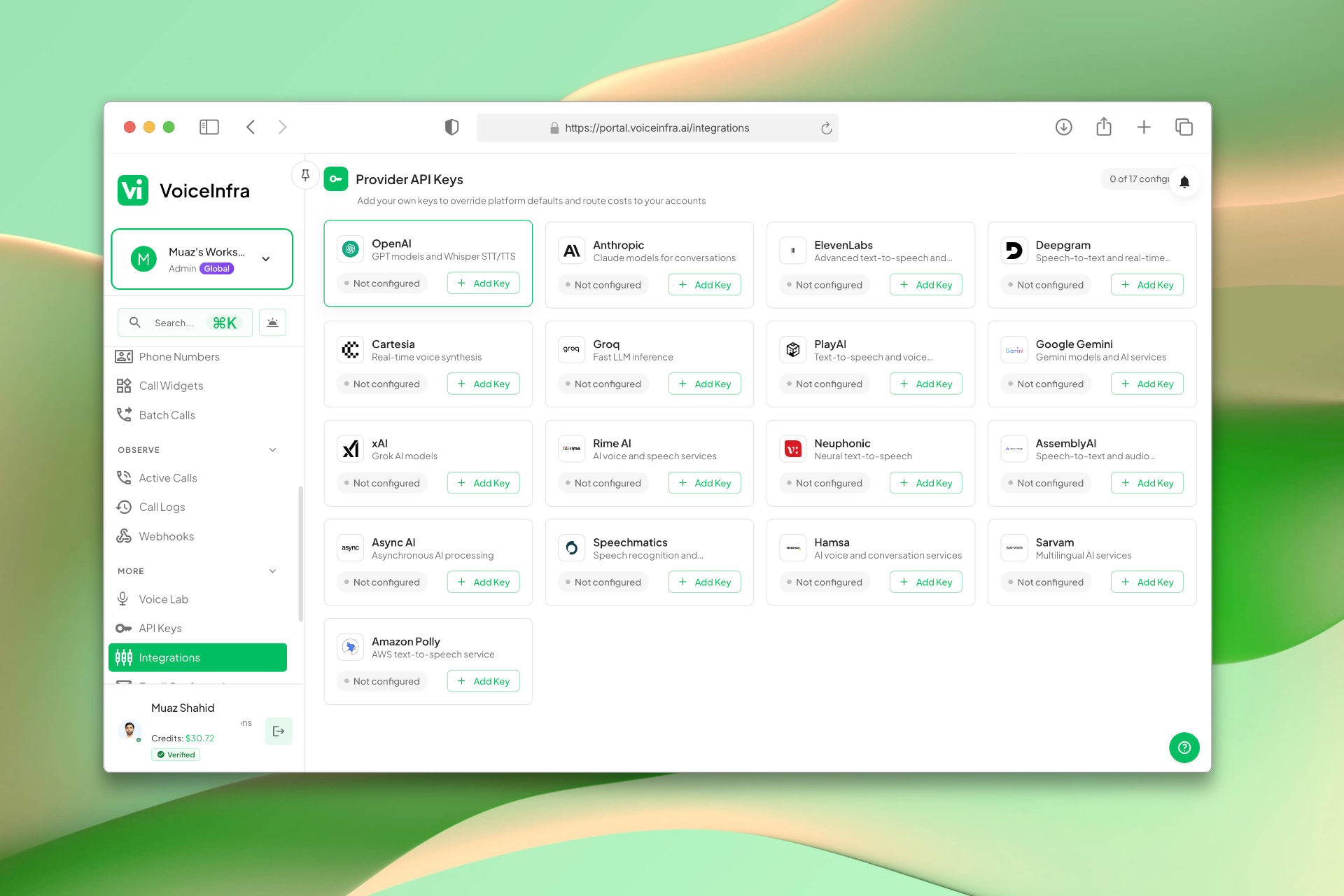Click the theme brightness icon beside search
The height and width of the screenshot is (896, 1344).
[272, 323]
